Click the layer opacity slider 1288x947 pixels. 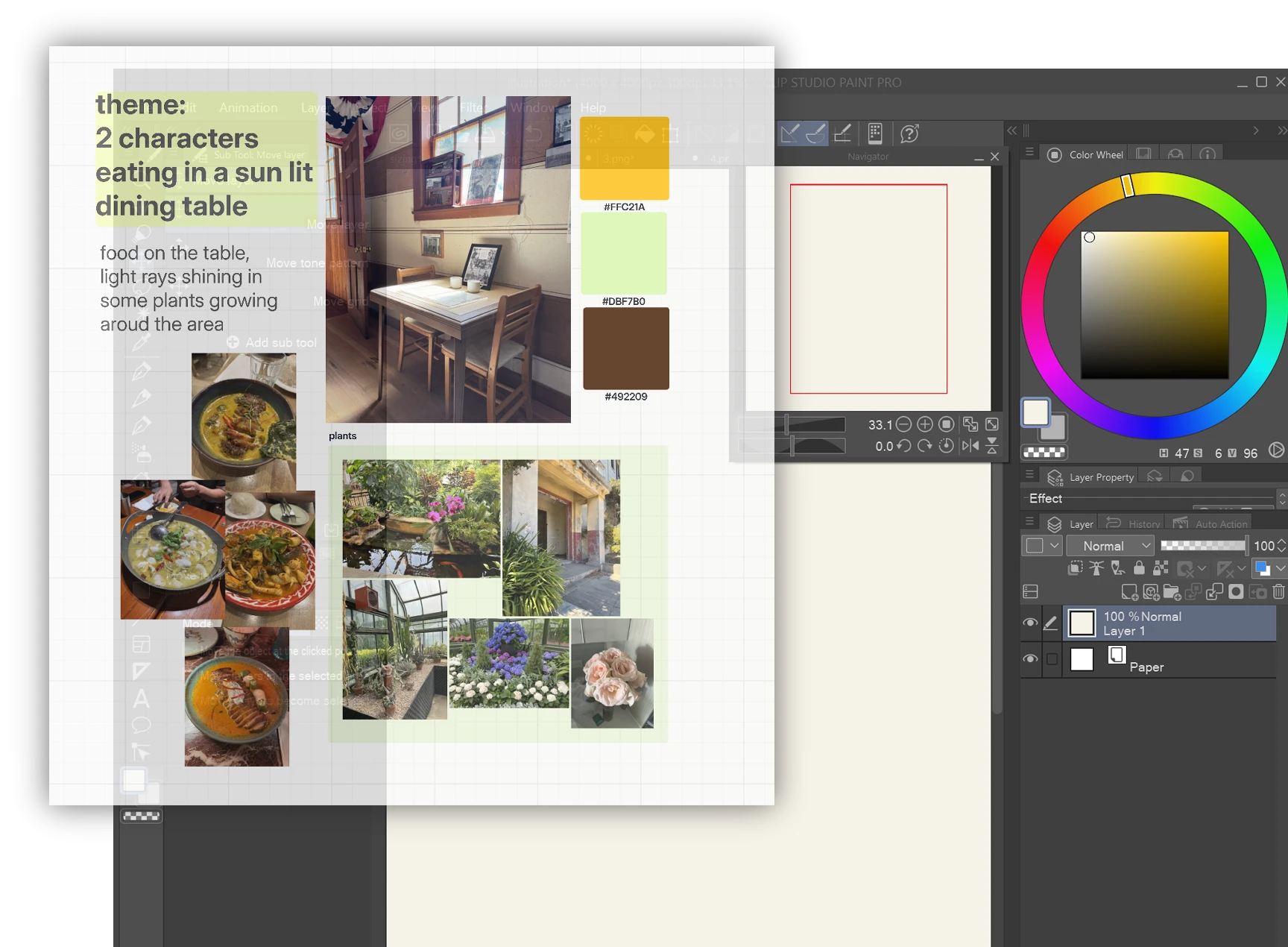[1203, 546]
